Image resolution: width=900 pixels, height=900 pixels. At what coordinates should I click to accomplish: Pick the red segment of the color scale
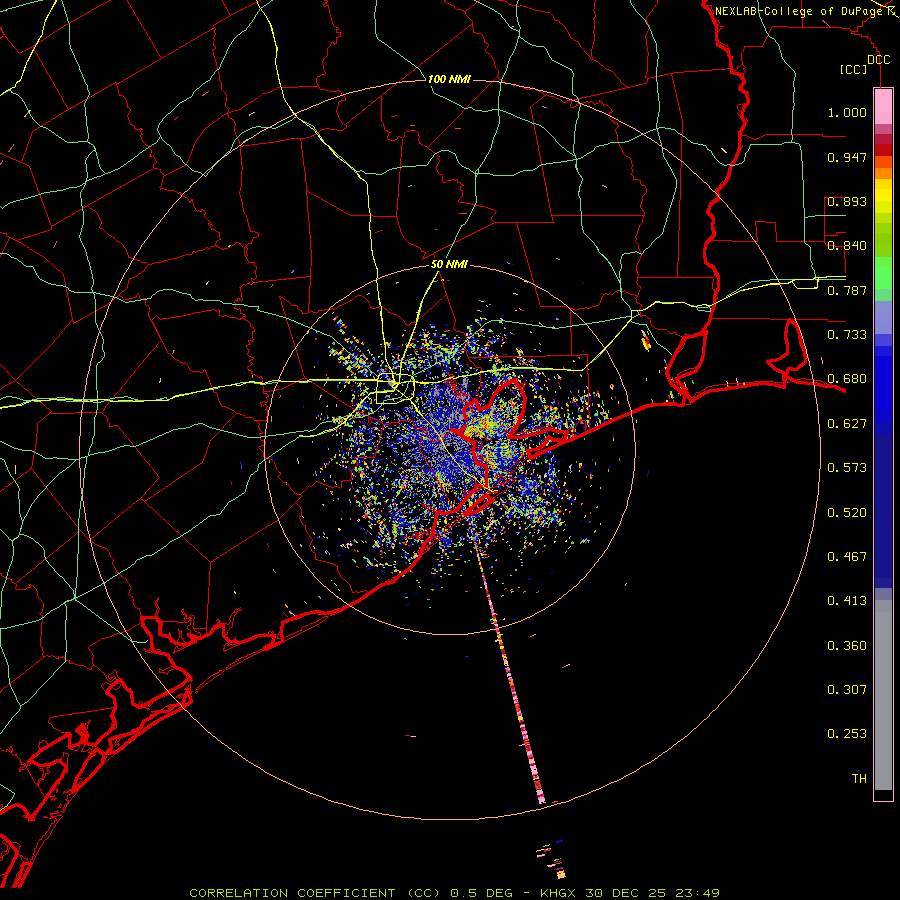(x=883, y=150)
